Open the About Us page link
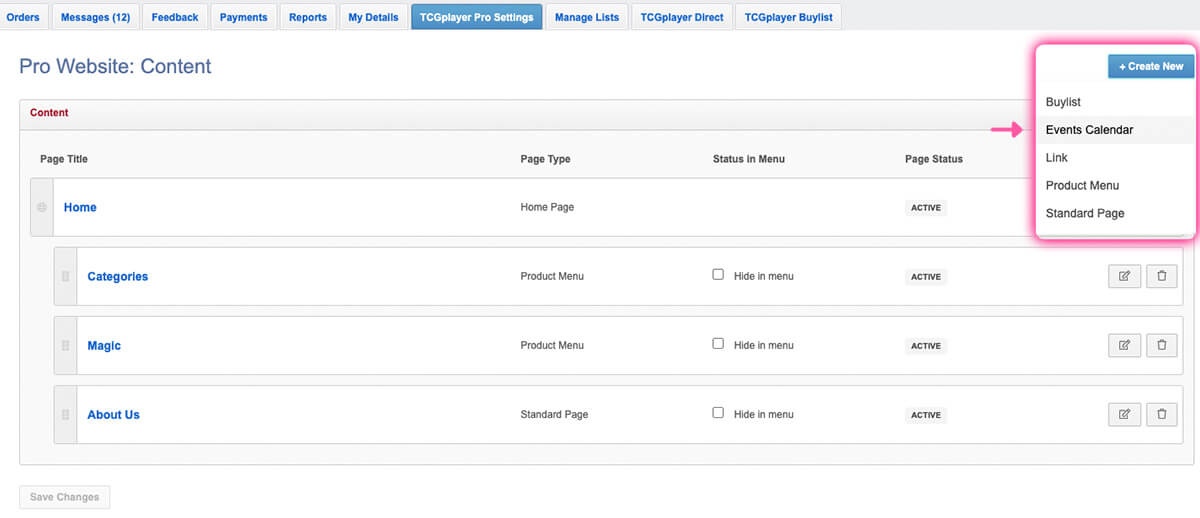 [x=113, y=414]
